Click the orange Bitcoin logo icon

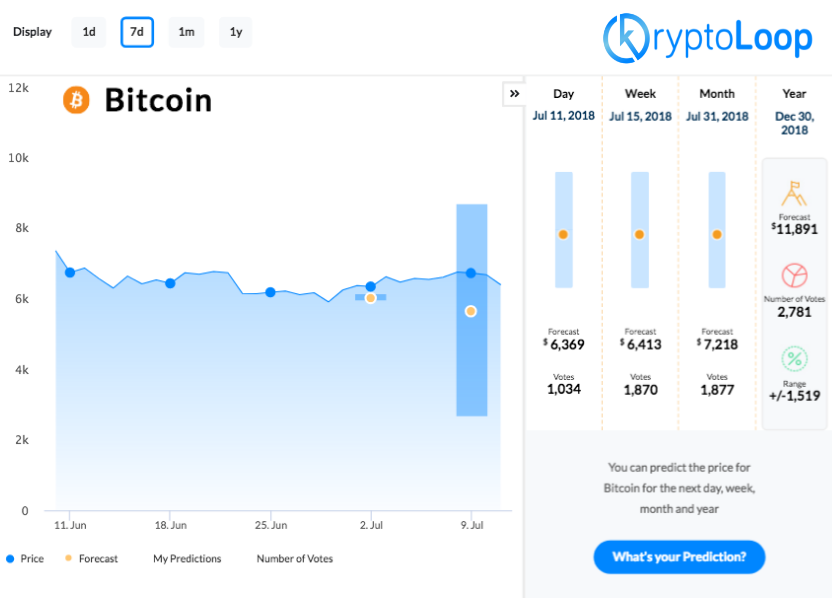click(76, 100)
